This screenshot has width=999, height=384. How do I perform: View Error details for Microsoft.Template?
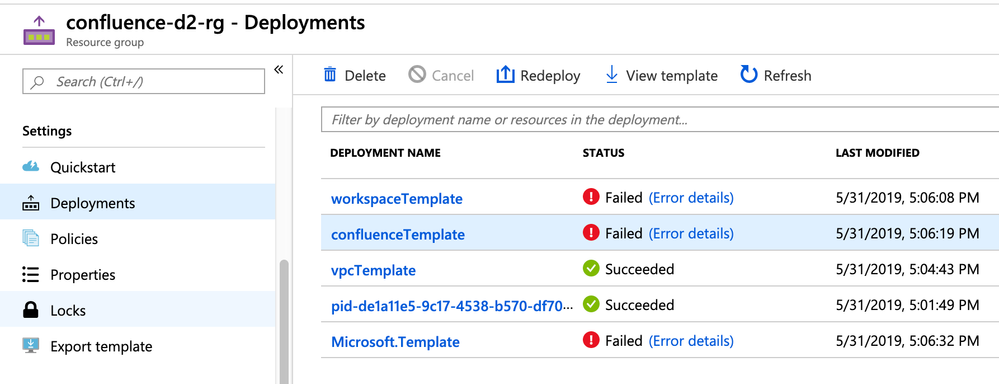(691, 341)
